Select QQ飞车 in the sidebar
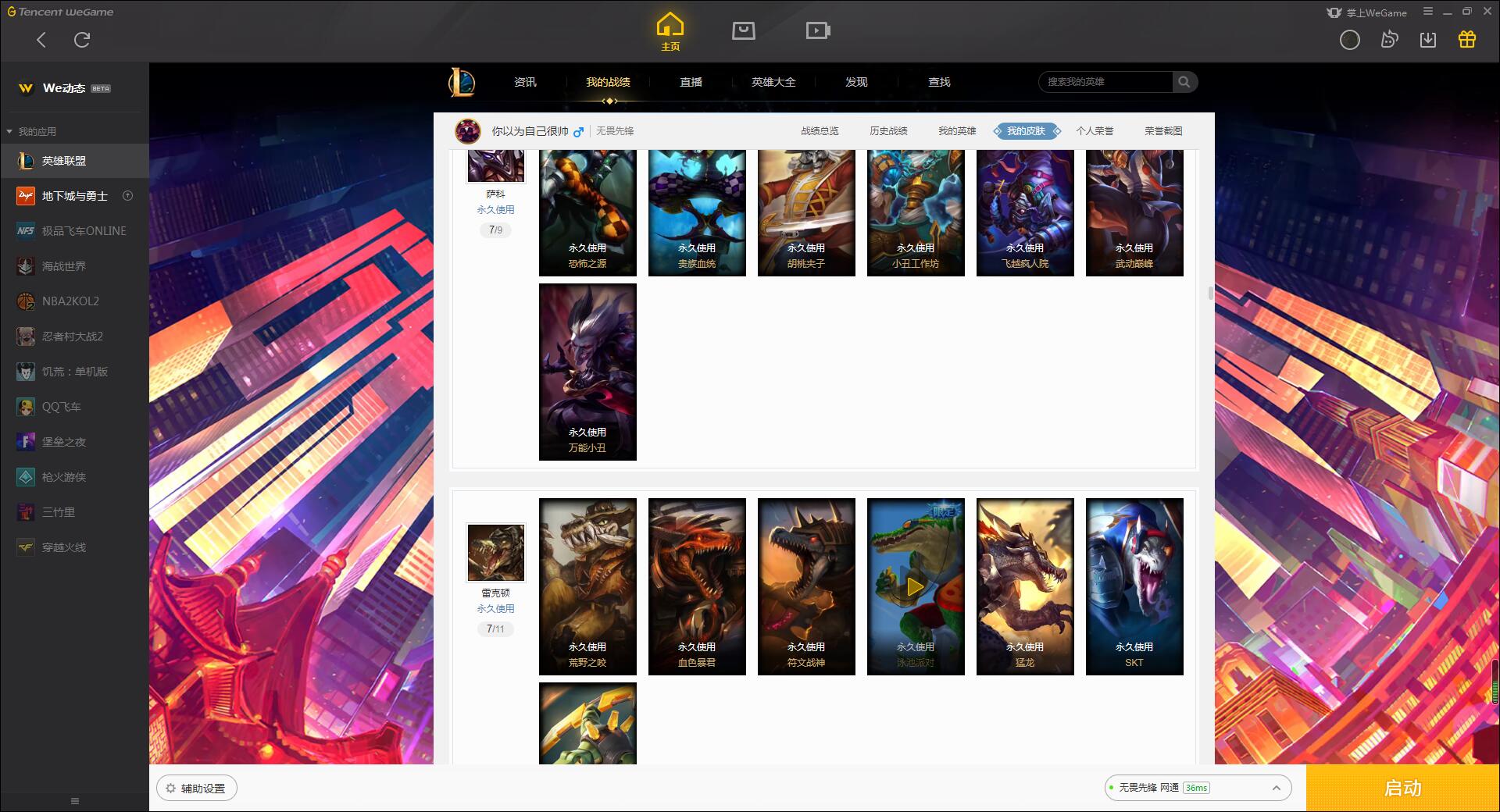The image size is (1500, 812). pyautogui.click(x=74, y=407)
